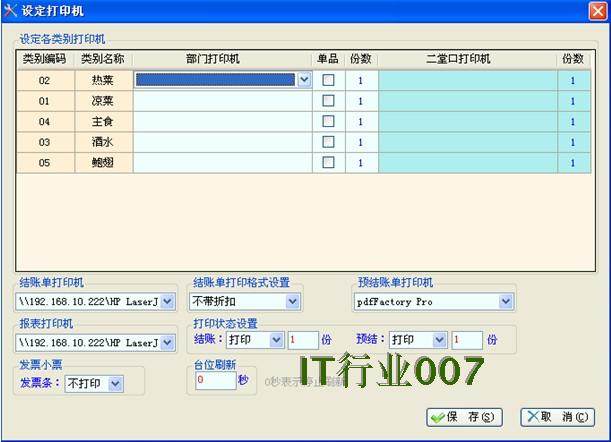Click the 类别编码 column header

click(x=44, y=59)
